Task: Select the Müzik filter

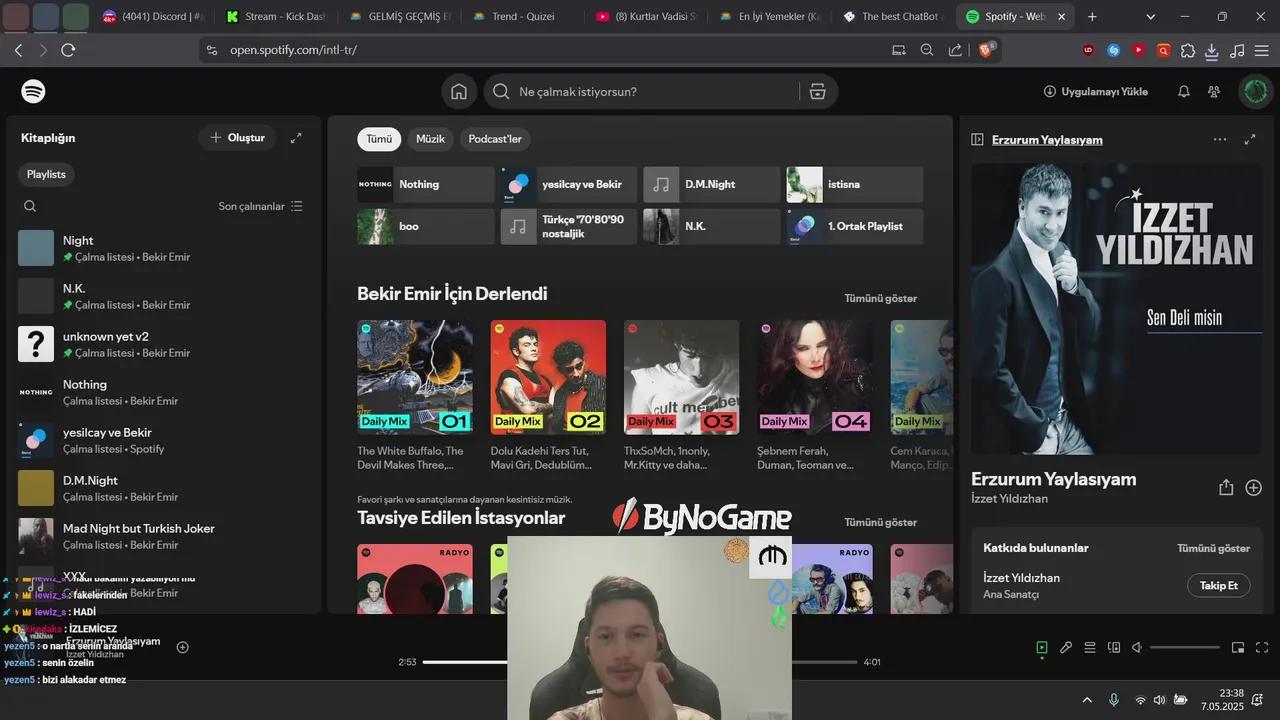Action: [430, 139]
